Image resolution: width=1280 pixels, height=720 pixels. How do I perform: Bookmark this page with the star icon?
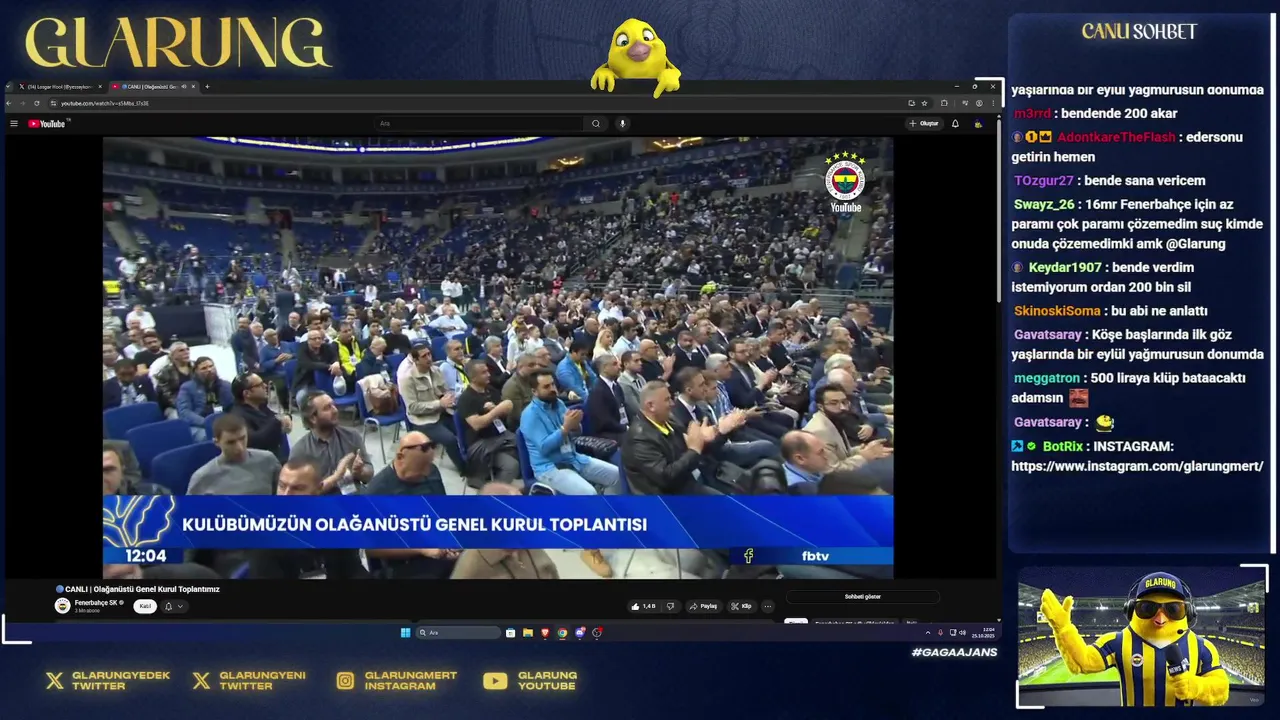[924, 103]
